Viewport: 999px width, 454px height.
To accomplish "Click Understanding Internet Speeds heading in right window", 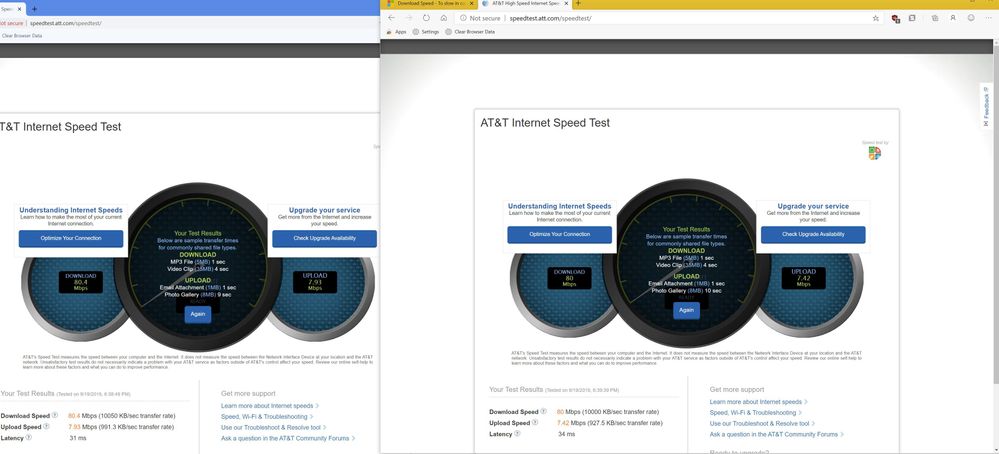I will [559, 206].
